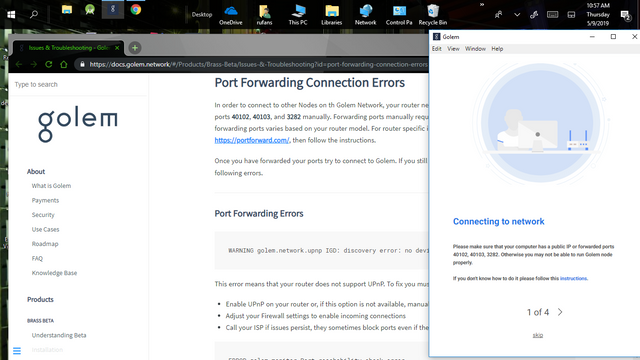Image resolution: width=640 pixels, height=360 pixels.
Task: Switch to Golem app in taskbar
Action: point(113,9)
